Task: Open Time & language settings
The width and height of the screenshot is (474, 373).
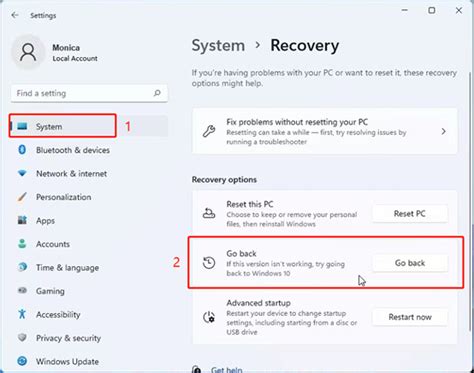Action: (x=89, y=267)
